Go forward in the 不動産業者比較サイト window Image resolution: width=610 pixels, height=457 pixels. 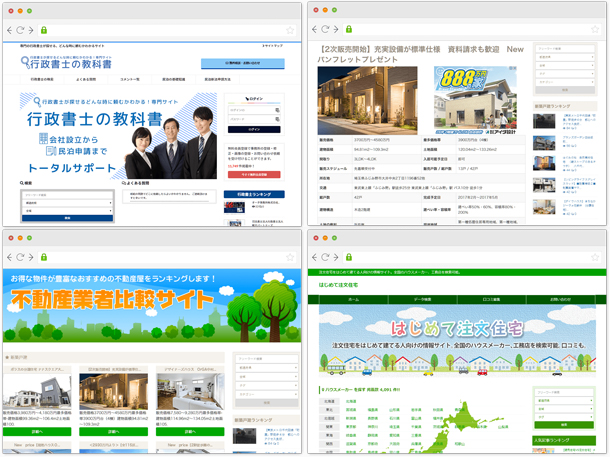31,257
